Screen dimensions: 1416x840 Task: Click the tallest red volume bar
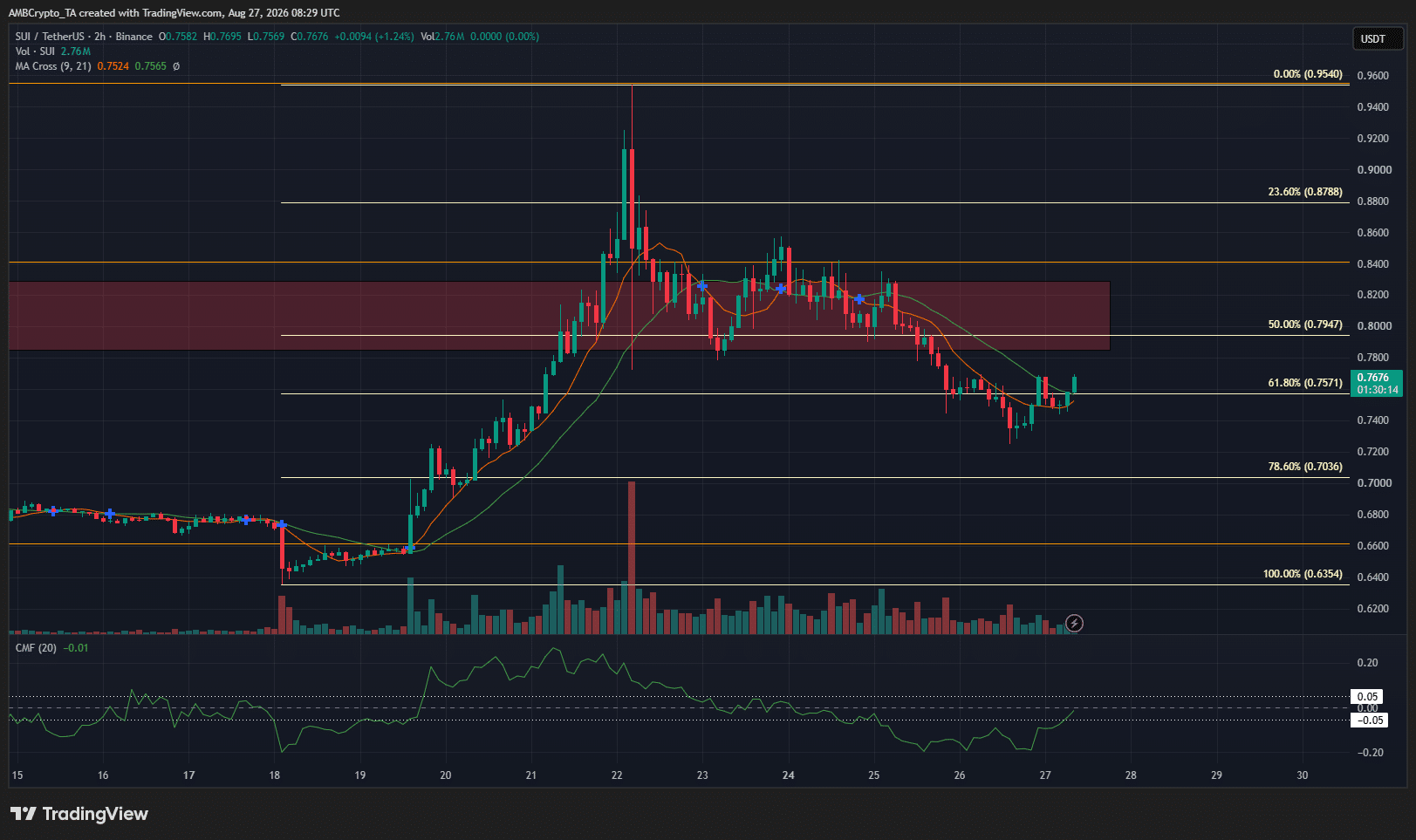point(632,557)
